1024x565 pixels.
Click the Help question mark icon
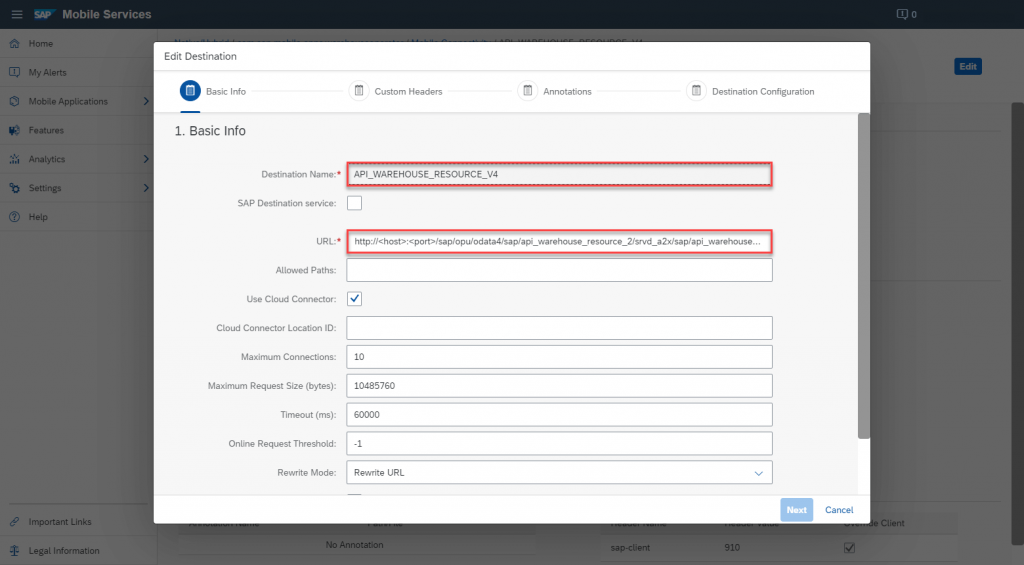[x=14, y=217]
